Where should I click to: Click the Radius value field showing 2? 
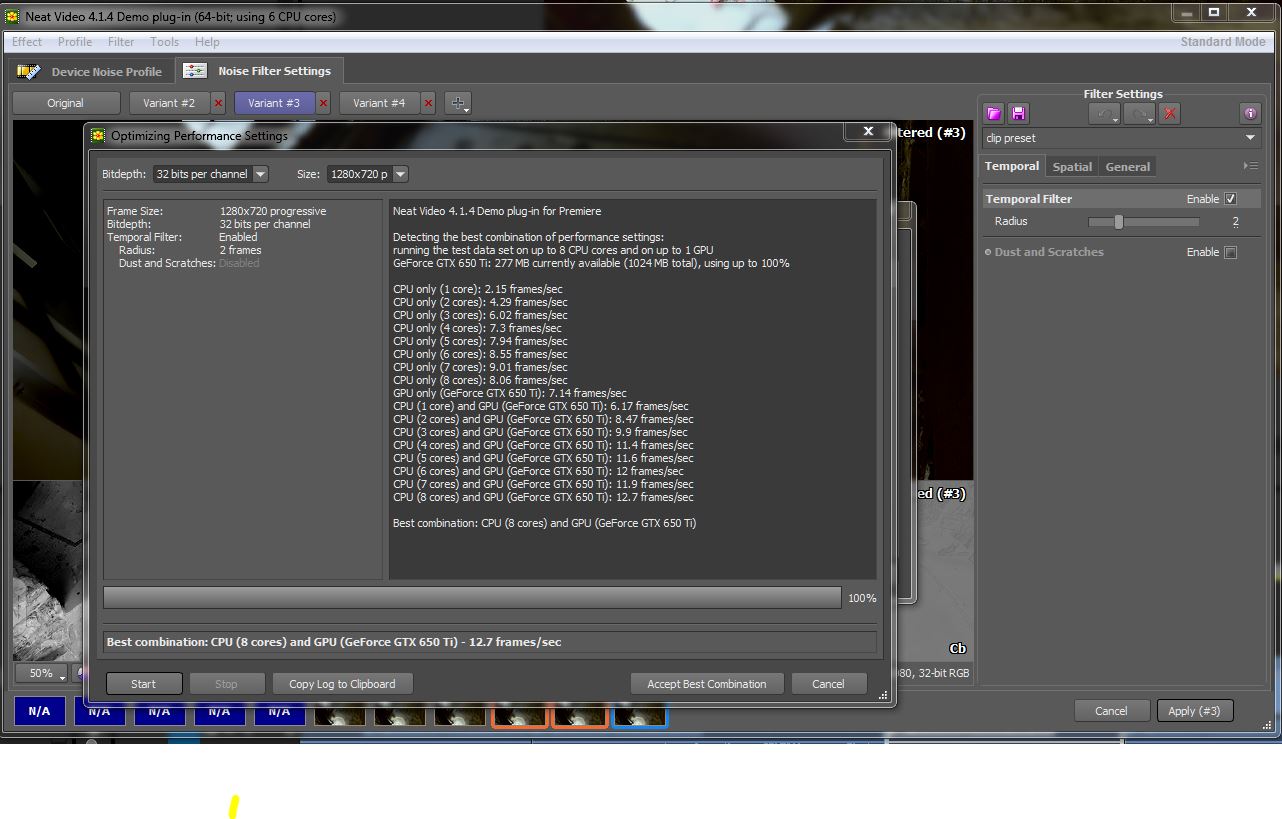(x=1235, y=222)
